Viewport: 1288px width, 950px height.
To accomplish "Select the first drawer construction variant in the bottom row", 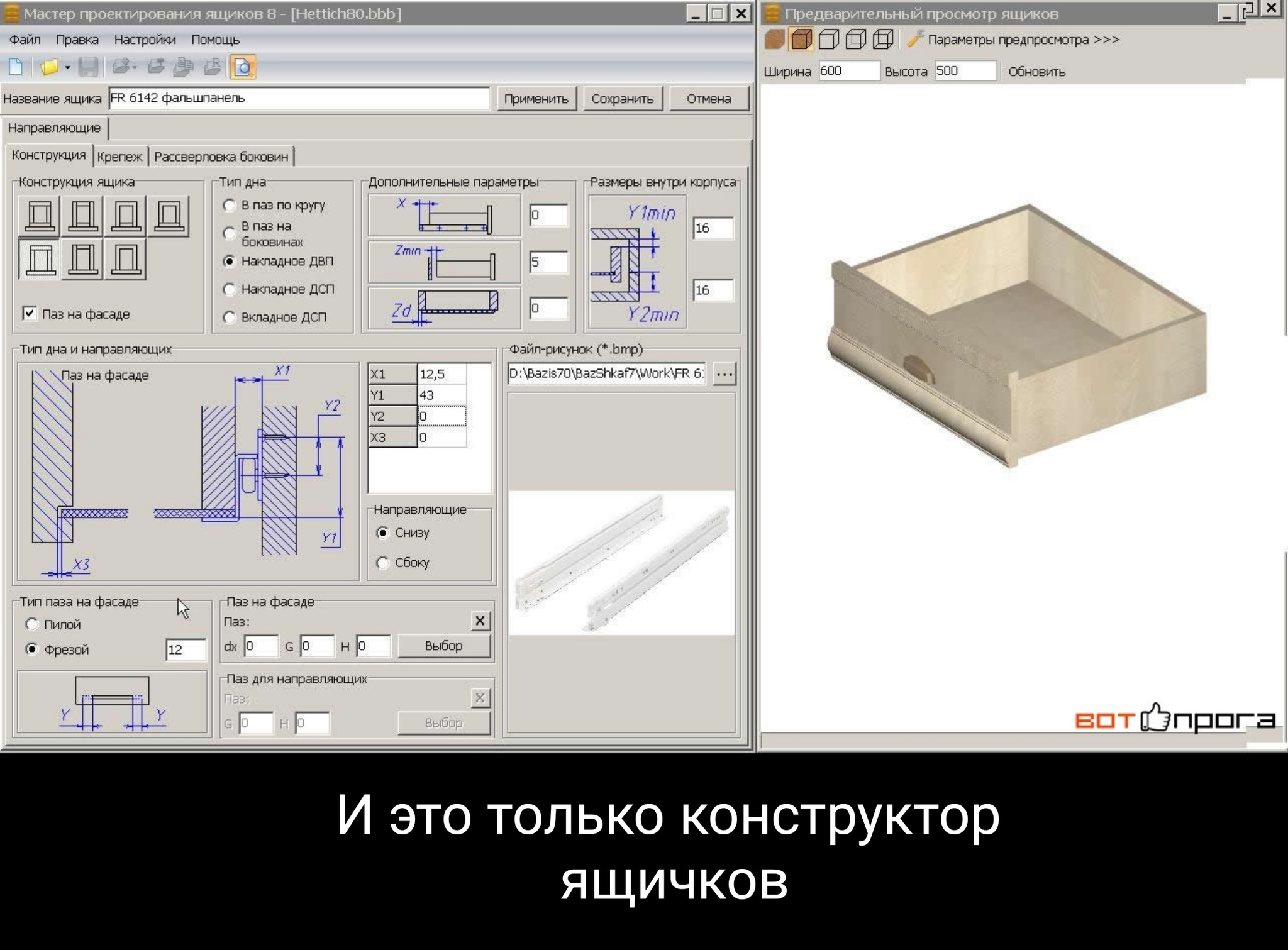I will [x=40, y=258].
